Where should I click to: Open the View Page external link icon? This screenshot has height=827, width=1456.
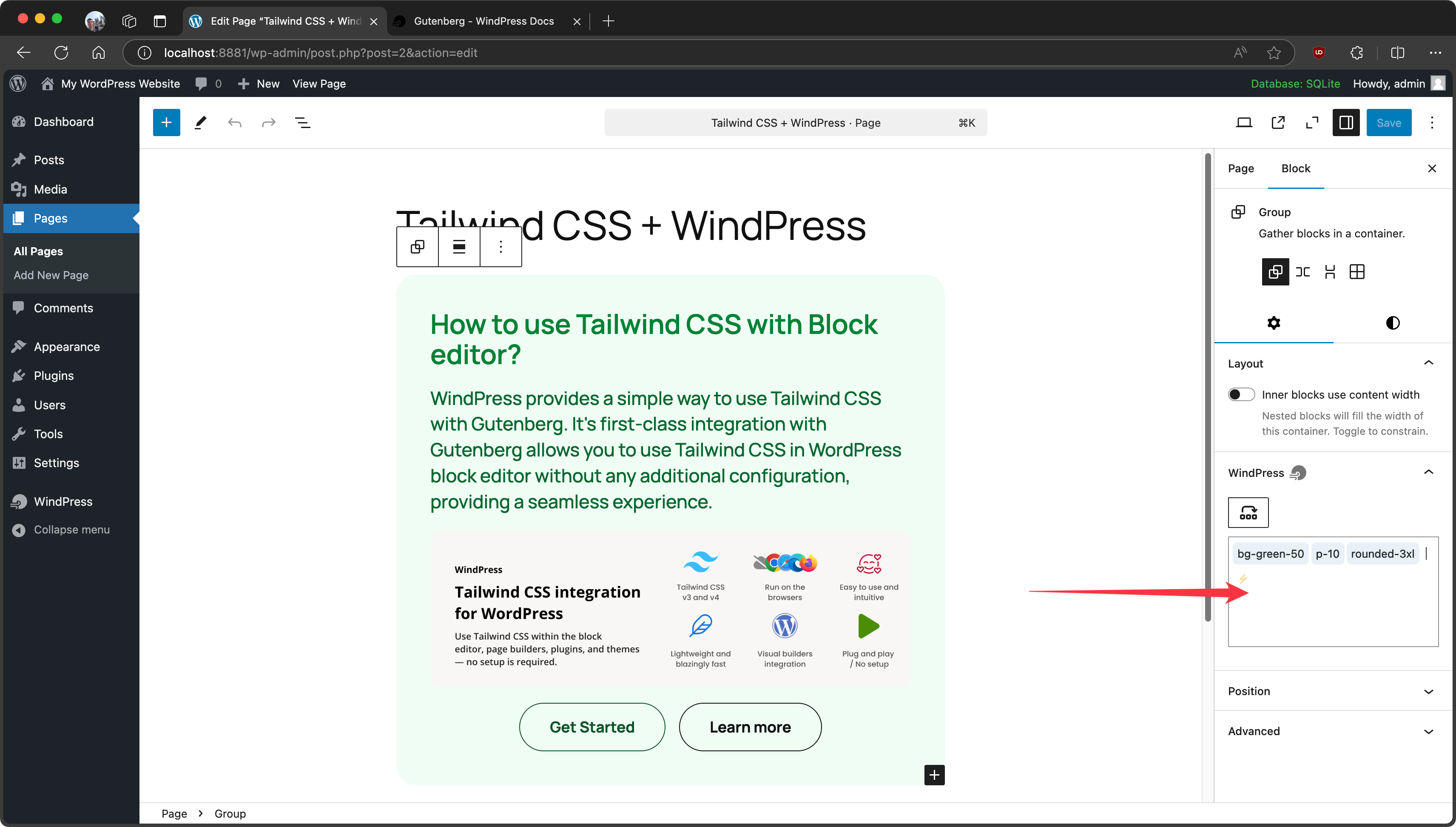coord(1278,123)
